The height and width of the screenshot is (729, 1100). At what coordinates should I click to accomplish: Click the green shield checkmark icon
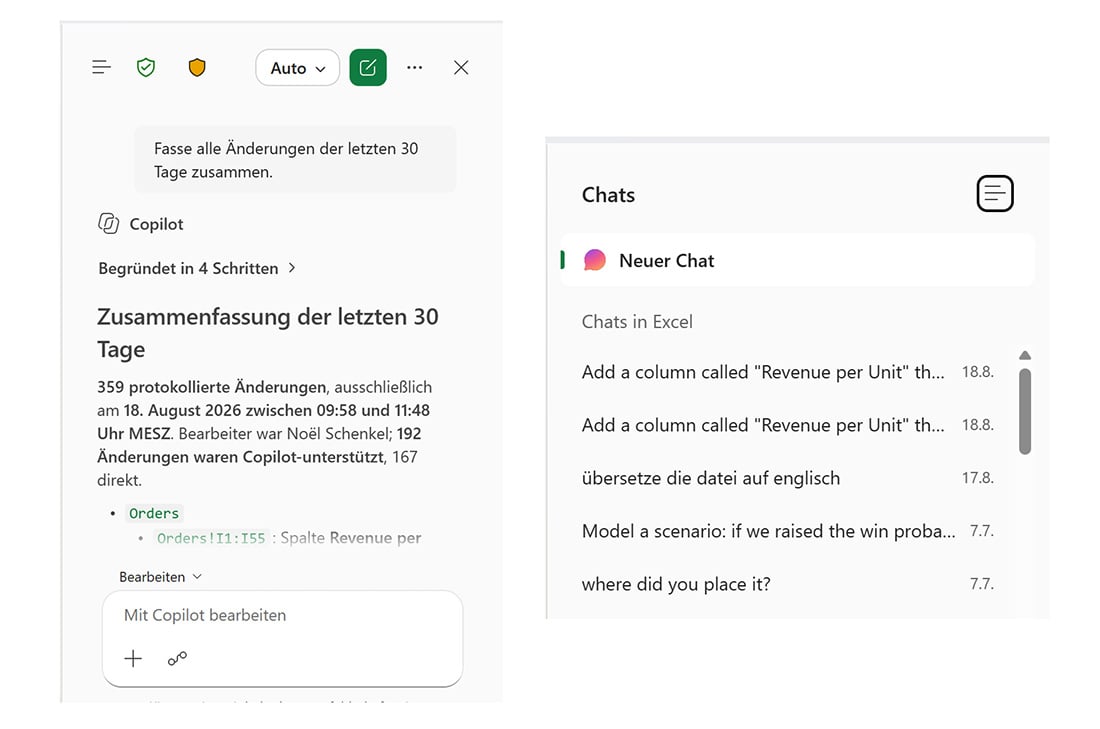coord(146,67)
